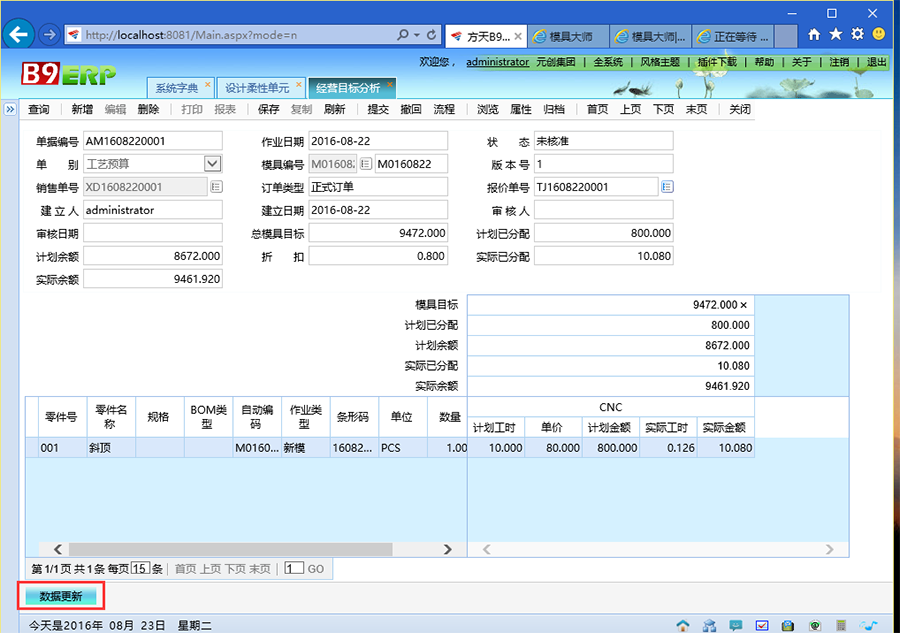900x633 pixels.
Task: Open lookup icon beside 报价单号 field
Action: click(667, 187)
